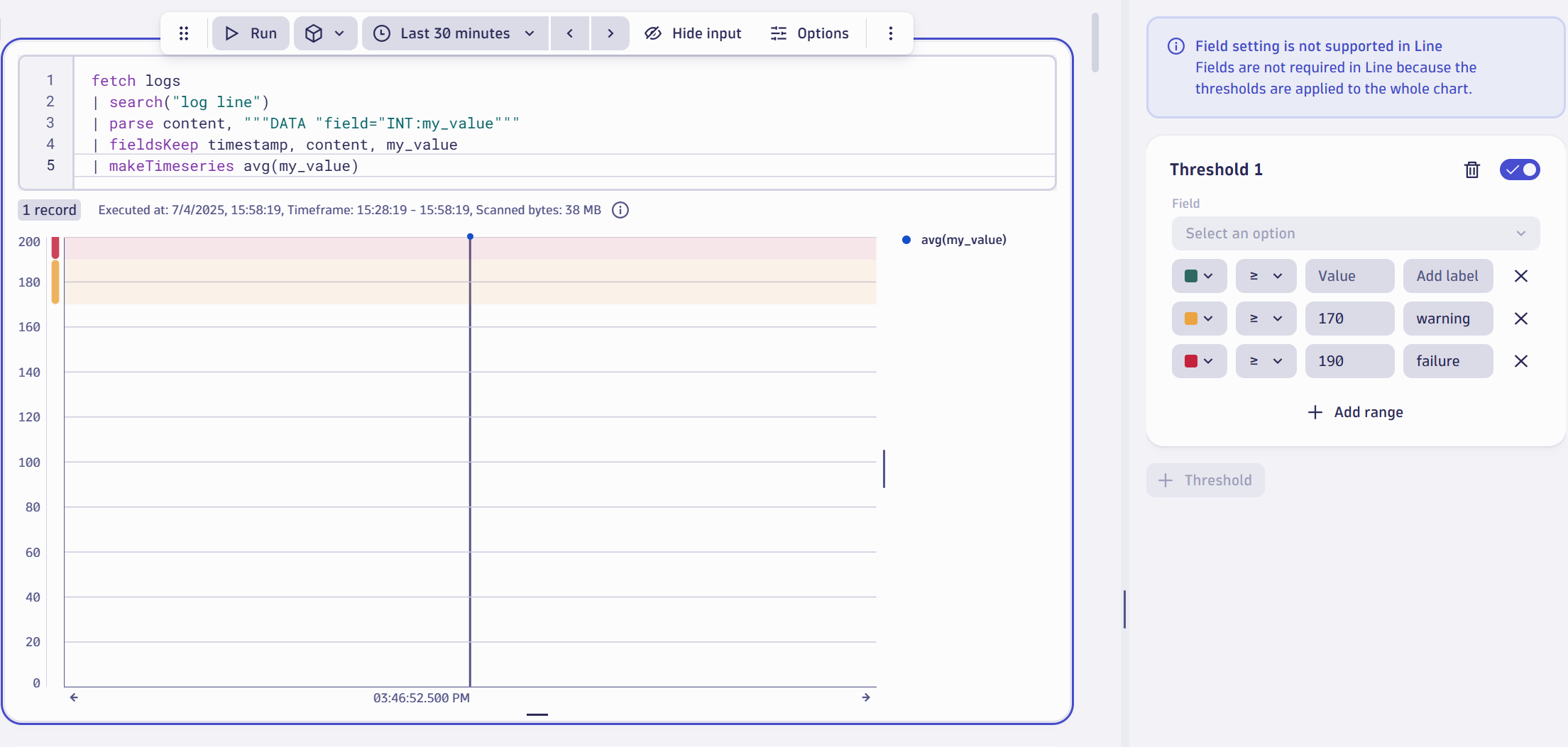Run the query
The width and height of the screenshot is (1568, 747).
[251, 33]
